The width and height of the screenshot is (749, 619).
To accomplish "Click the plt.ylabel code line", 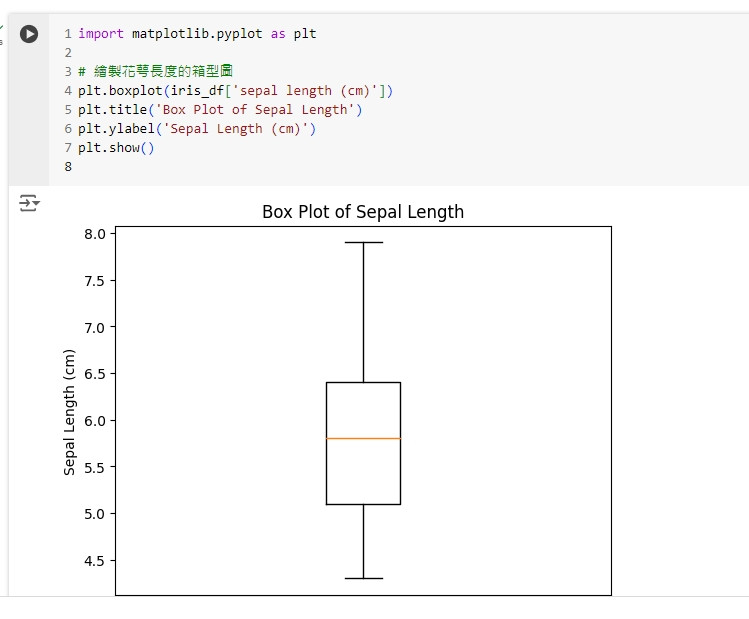I will 197,129.
